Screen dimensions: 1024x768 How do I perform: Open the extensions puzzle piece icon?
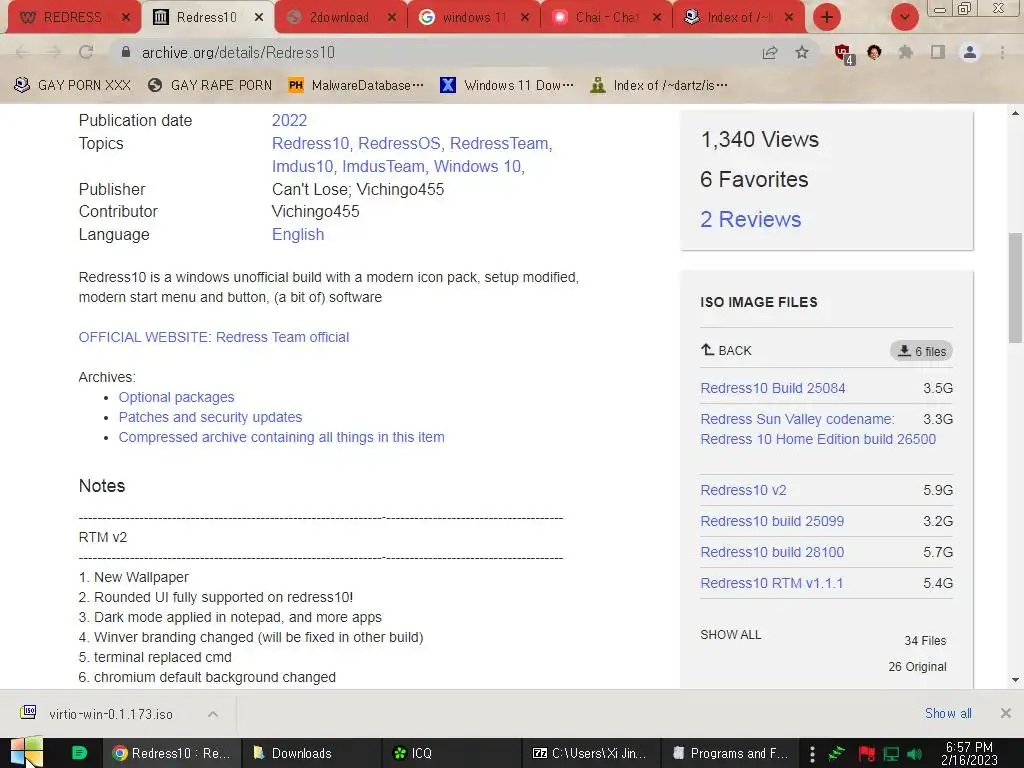[x=906, y=52]
